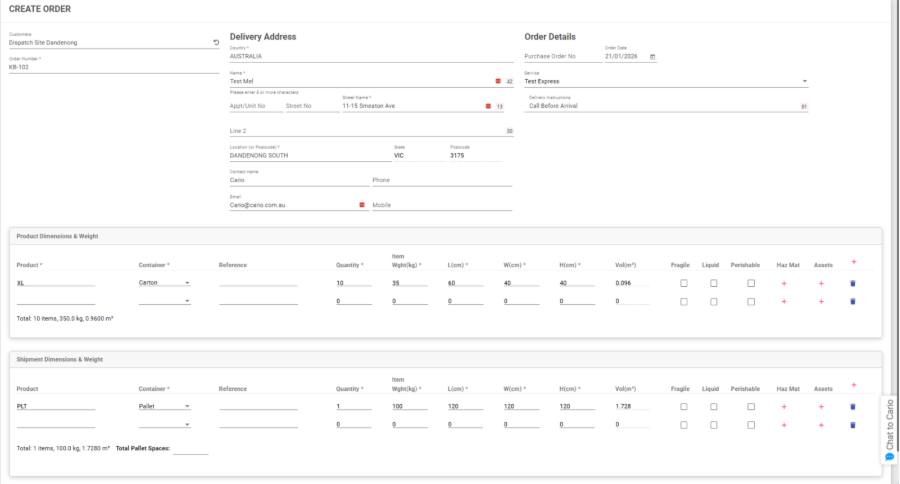Viewport: 900px width, 484px height.
Task: Check Perishable for the XL product row
Action: pos(751,284)
